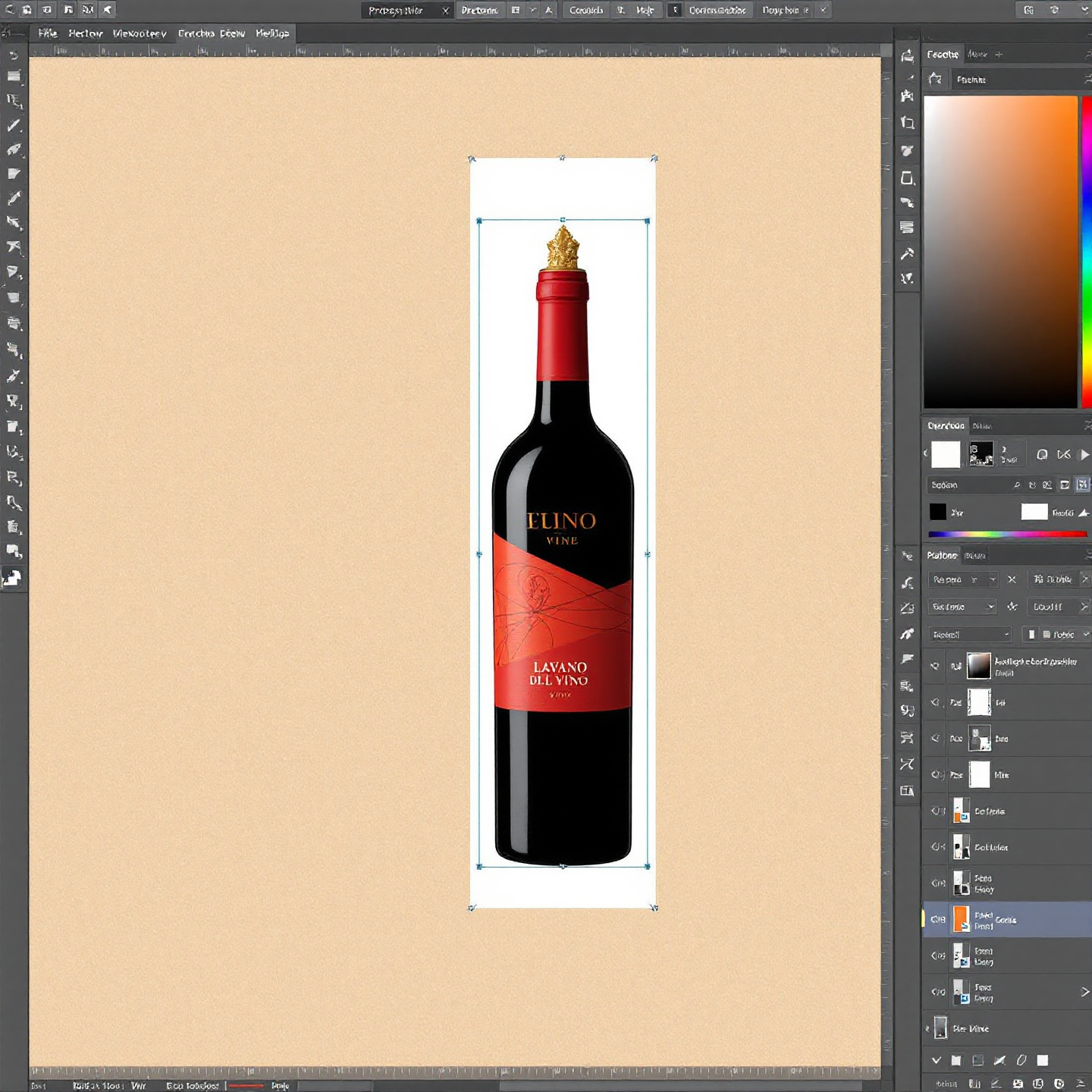Select the brush tool in left toolbar

[14, 199]
